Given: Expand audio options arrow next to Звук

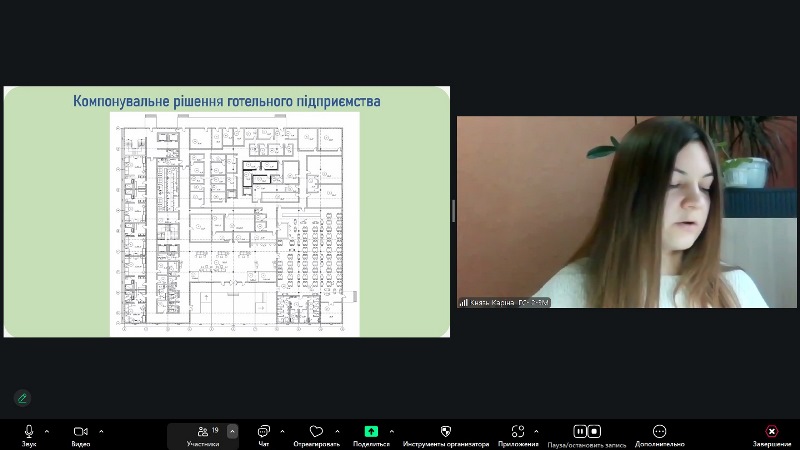Looking at the screenshot, I should (x=49, y=431).
